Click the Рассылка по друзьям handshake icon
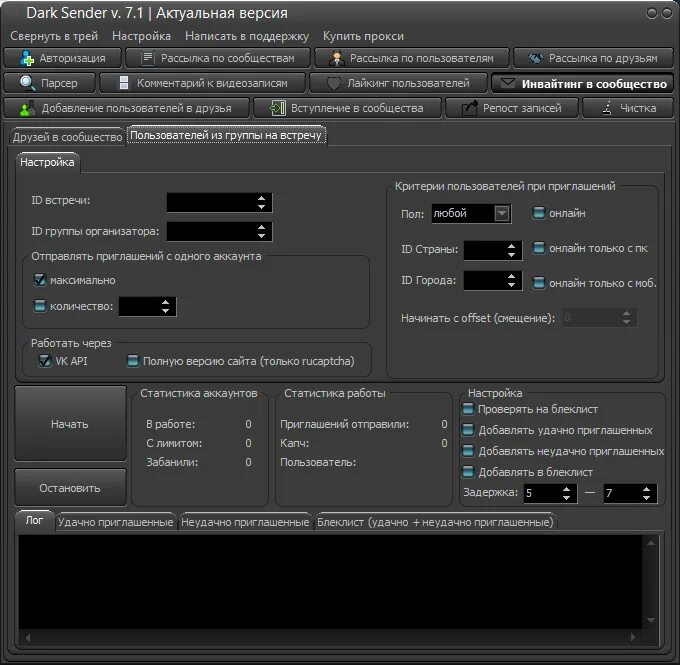This screenshot has height=665, width=680. [536, 58]
